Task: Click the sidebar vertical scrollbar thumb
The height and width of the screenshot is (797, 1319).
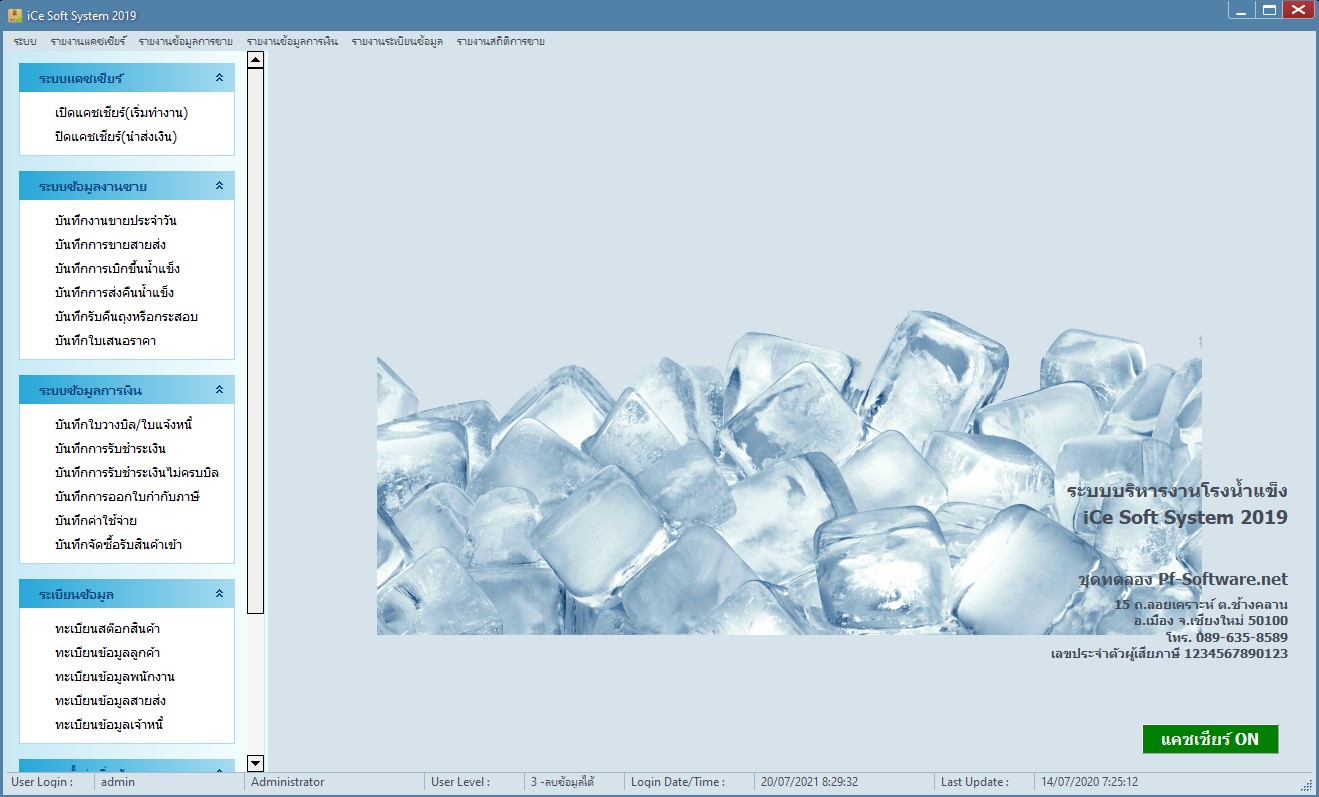Action: pos(255,341)
